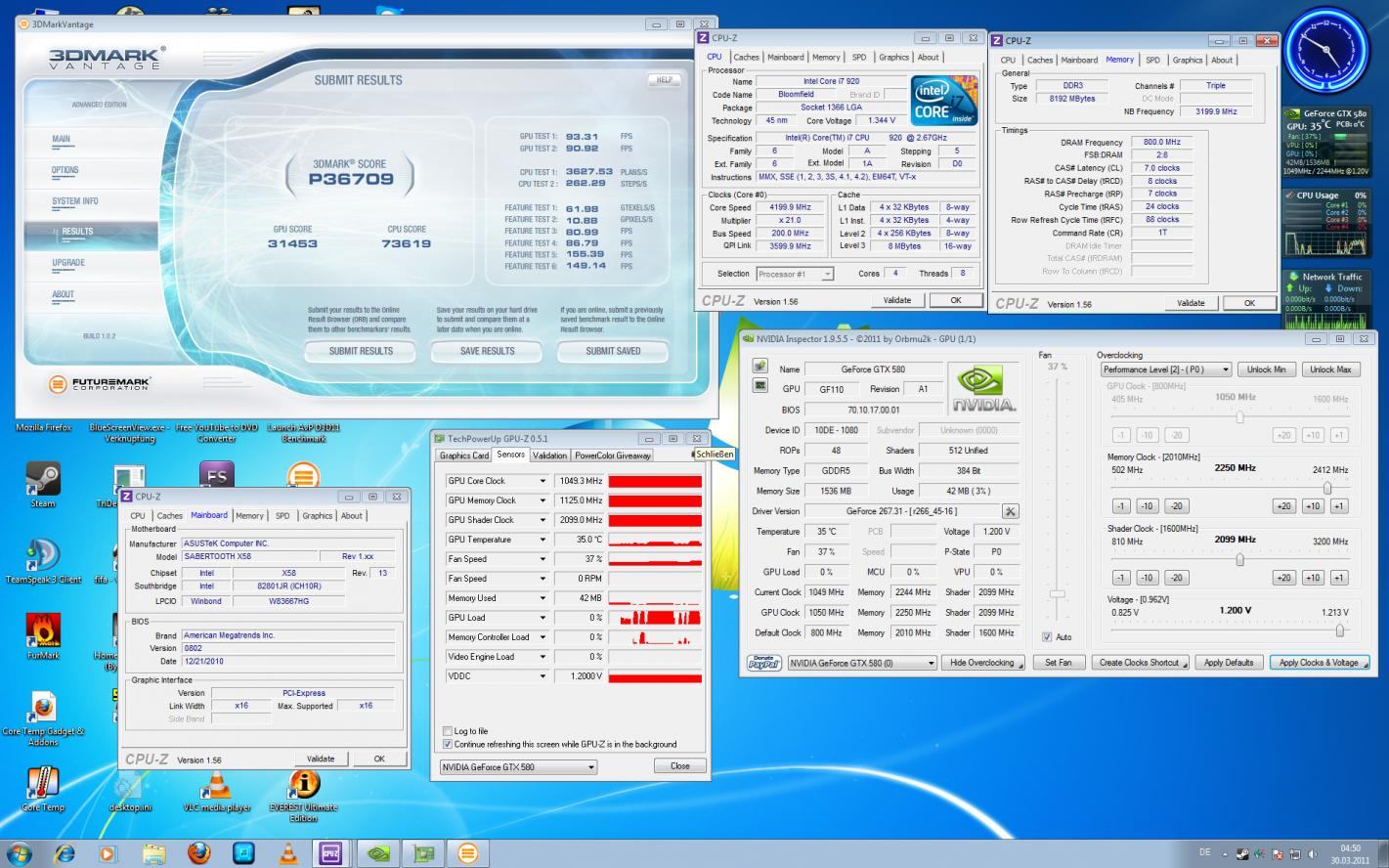Click the Windows Start orb
1389x868 pixels.
[x=19, y=853]
